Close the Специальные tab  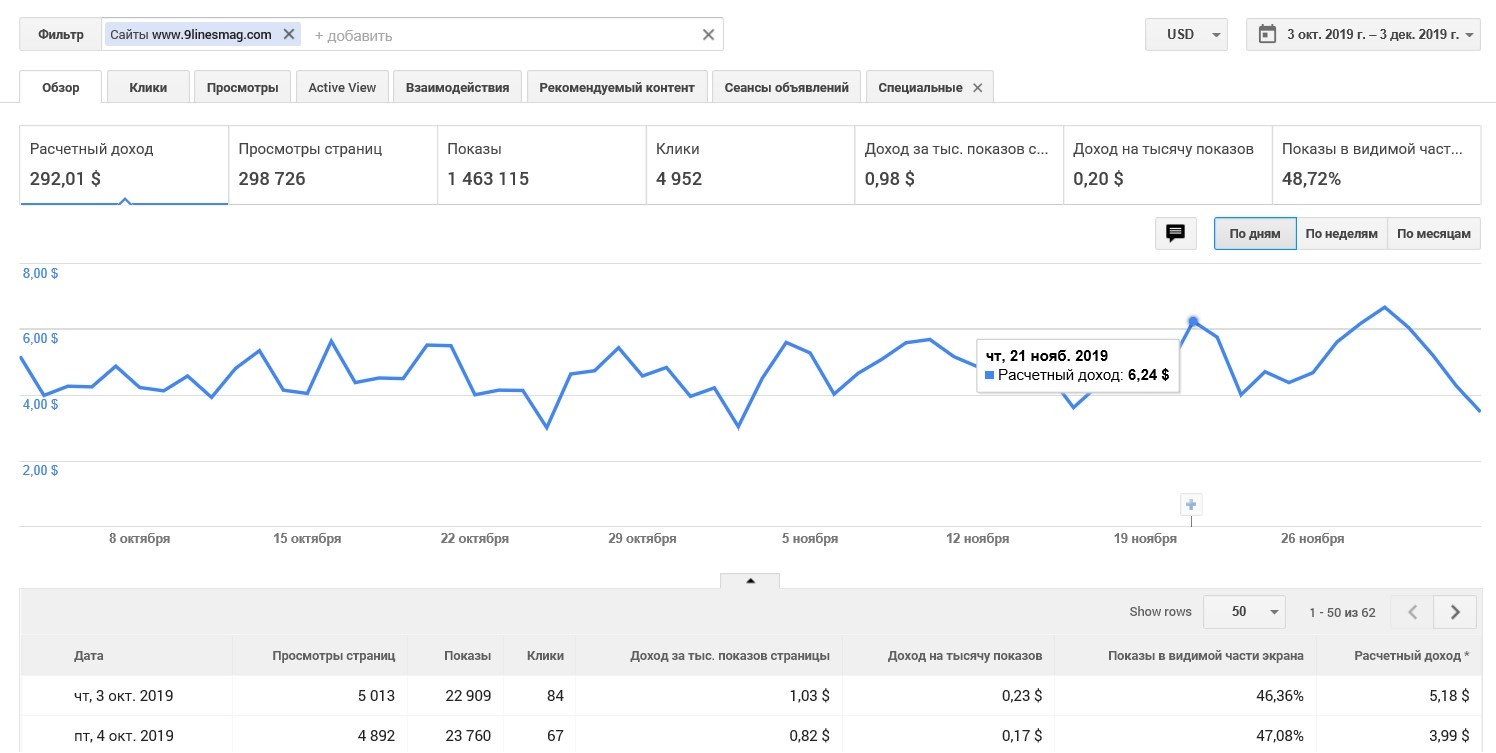pyautogui.click(x=977, y=87)
